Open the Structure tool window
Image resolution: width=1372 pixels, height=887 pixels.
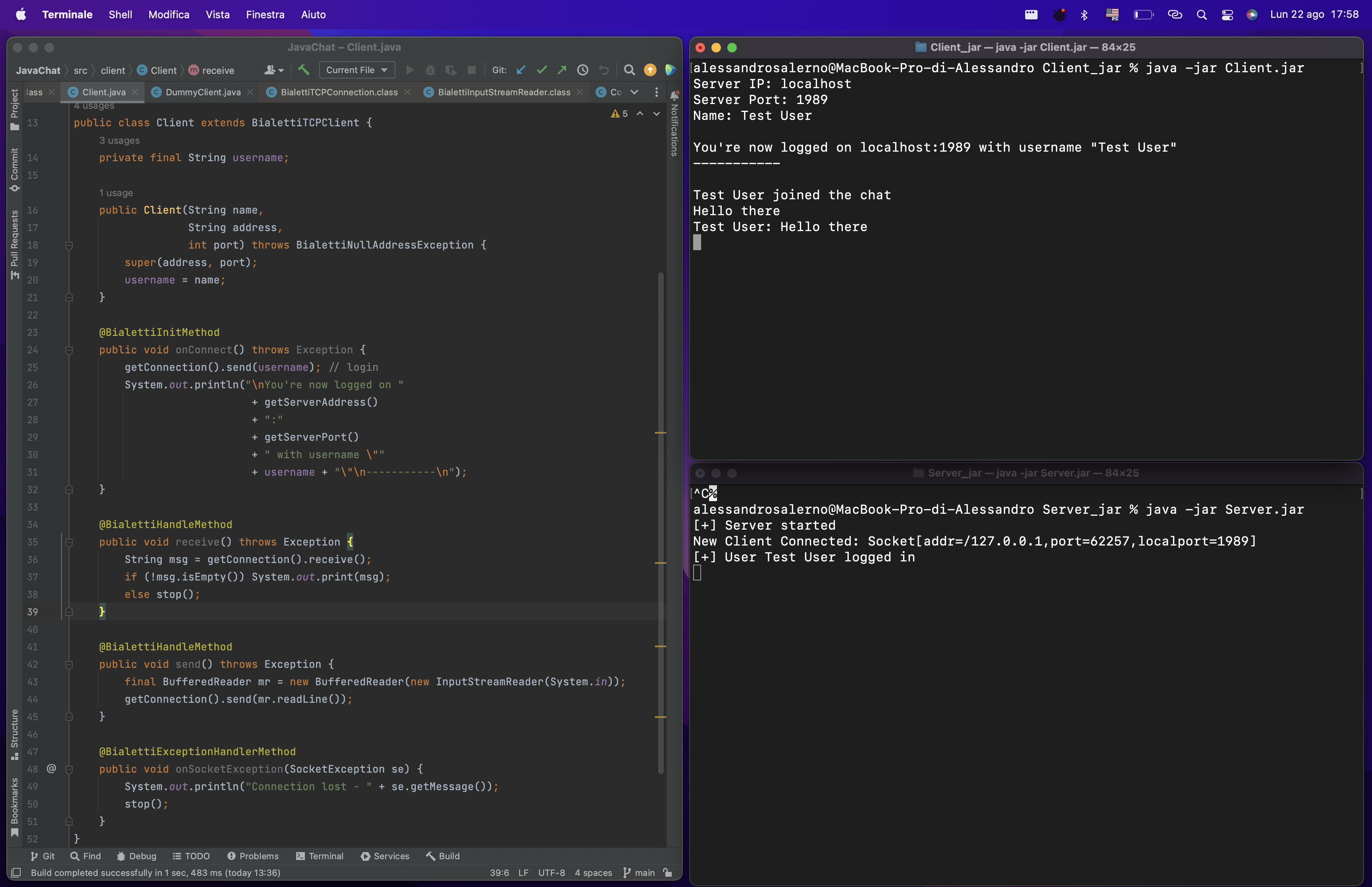point(14,735)
